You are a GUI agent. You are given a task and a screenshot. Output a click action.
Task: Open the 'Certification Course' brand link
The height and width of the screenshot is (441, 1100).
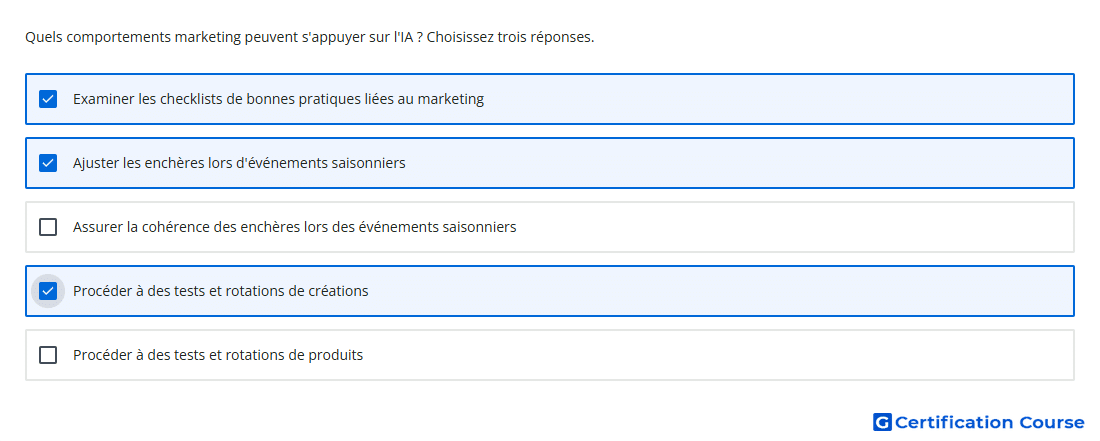pos(979,422)
